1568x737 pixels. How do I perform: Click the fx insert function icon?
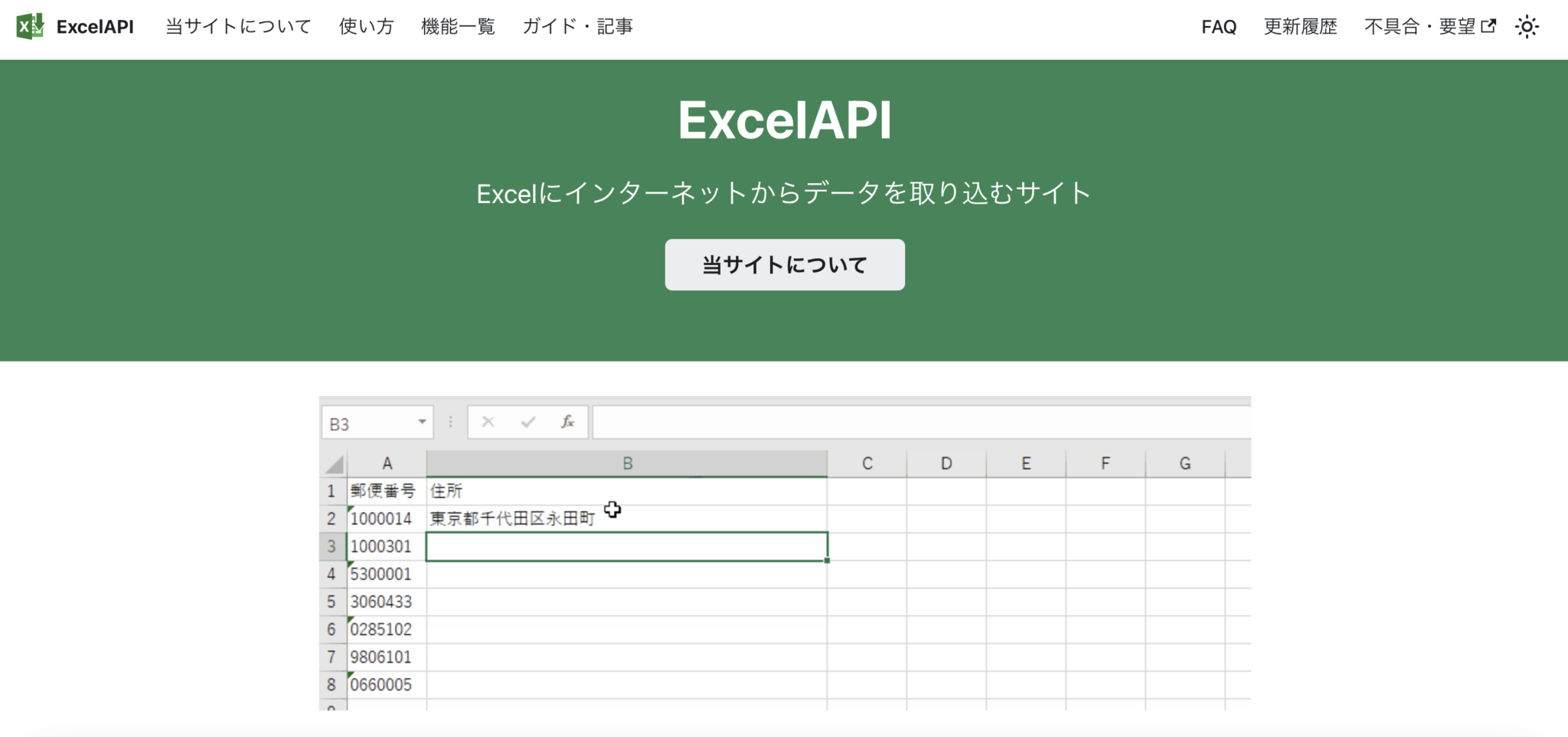tap(567, 422)
